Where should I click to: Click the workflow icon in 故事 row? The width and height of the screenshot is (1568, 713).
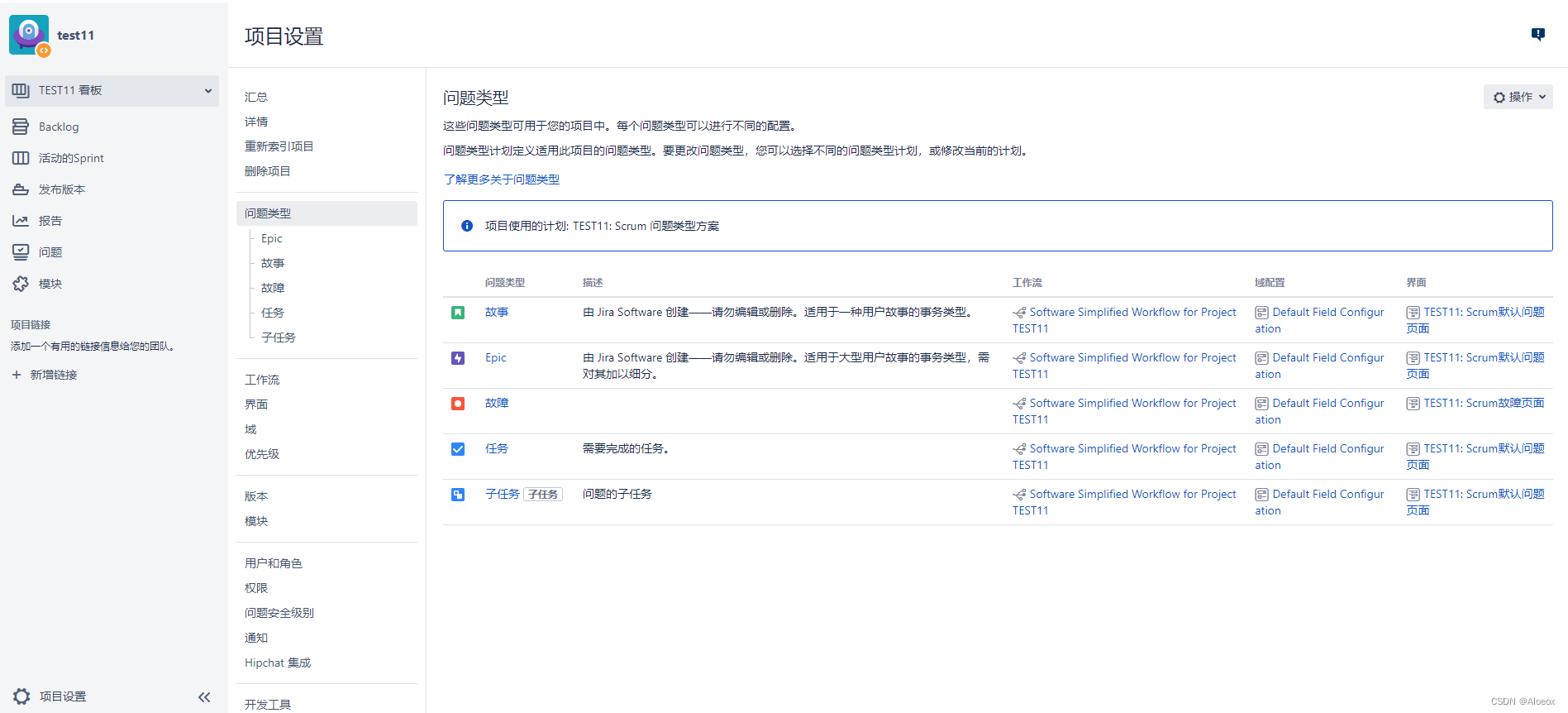click(x=1019, y=313)
